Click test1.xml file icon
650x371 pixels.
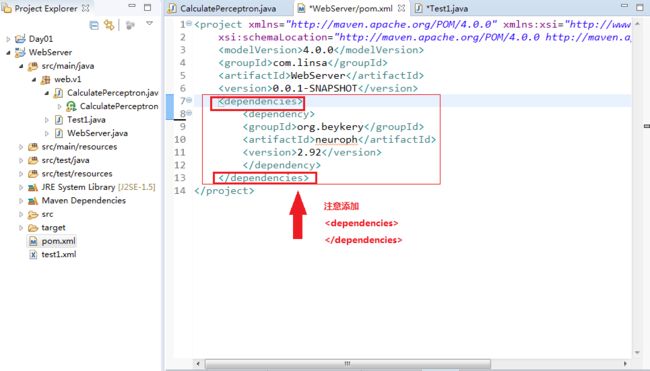click(33, 255)
